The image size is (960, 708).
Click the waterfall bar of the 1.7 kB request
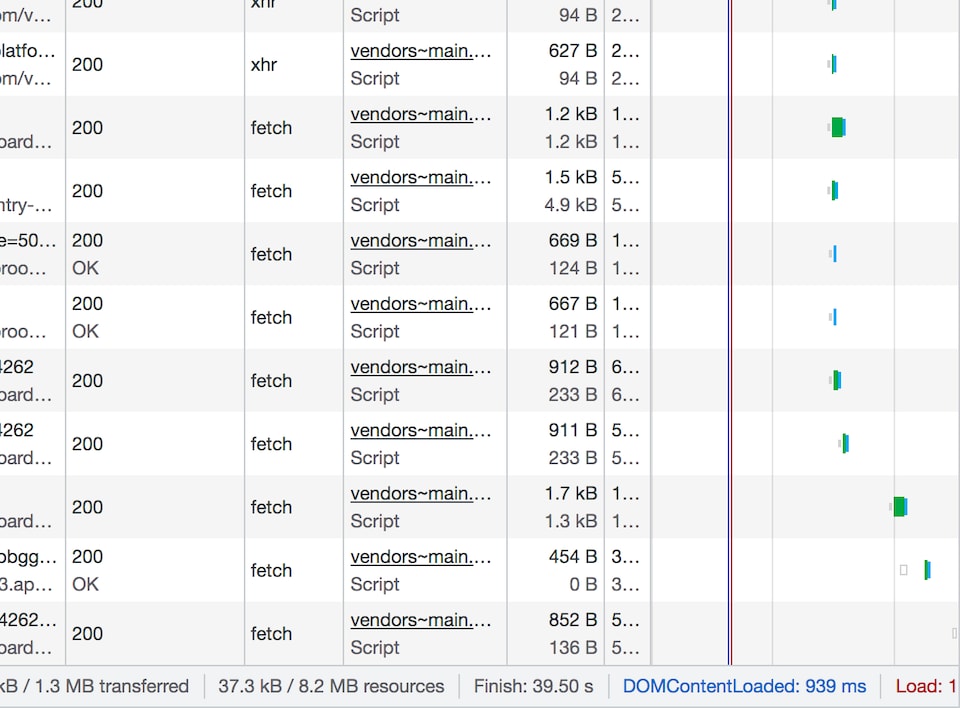click(x=899, y=507)
